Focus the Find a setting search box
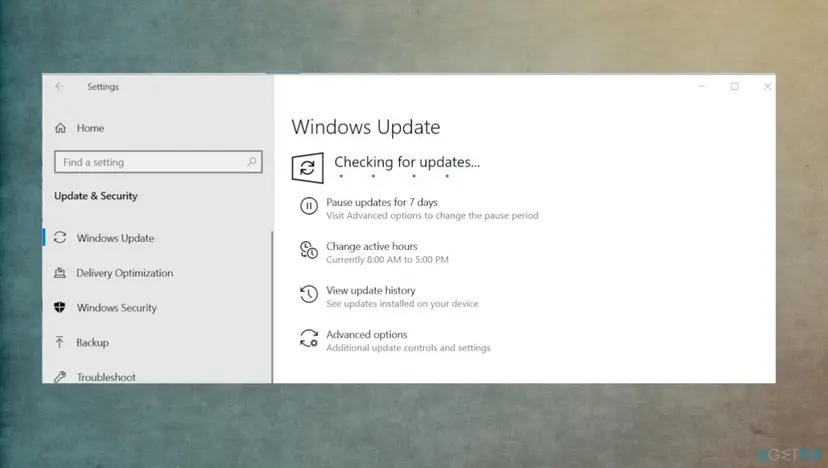Screen dimensions: 828x468 coord(158,162)
